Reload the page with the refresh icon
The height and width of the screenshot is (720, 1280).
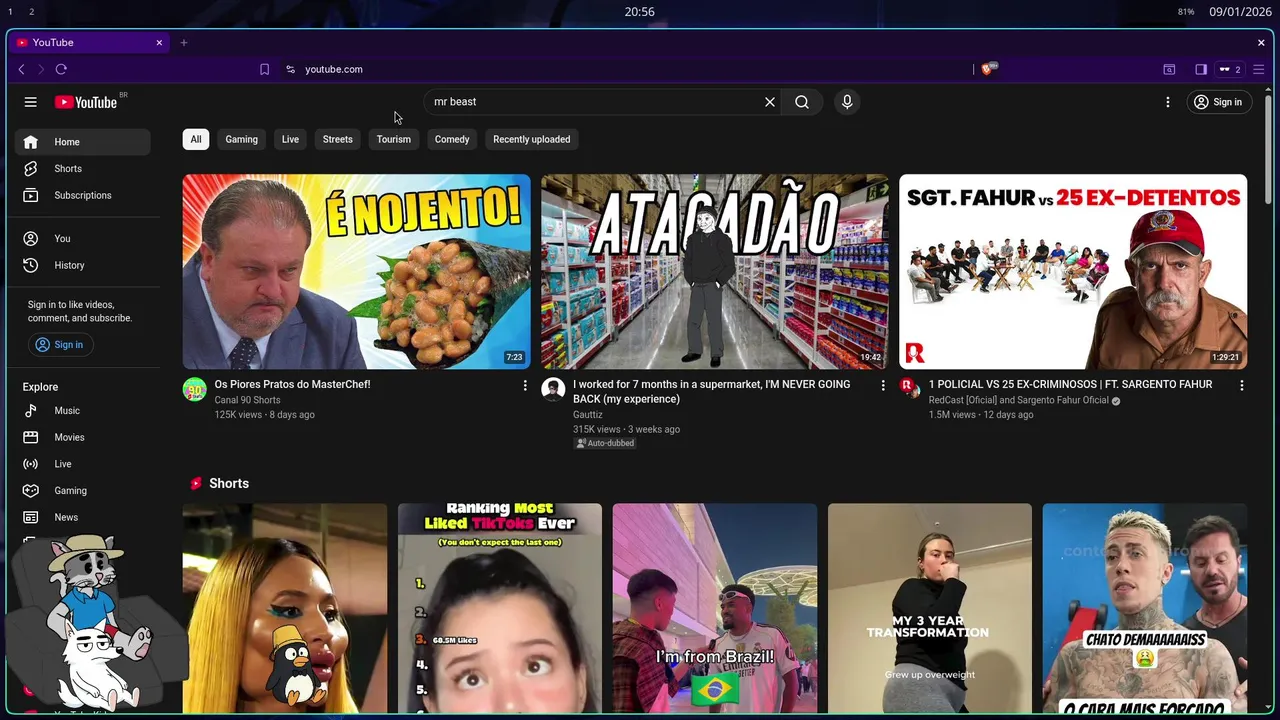[61, 69]
